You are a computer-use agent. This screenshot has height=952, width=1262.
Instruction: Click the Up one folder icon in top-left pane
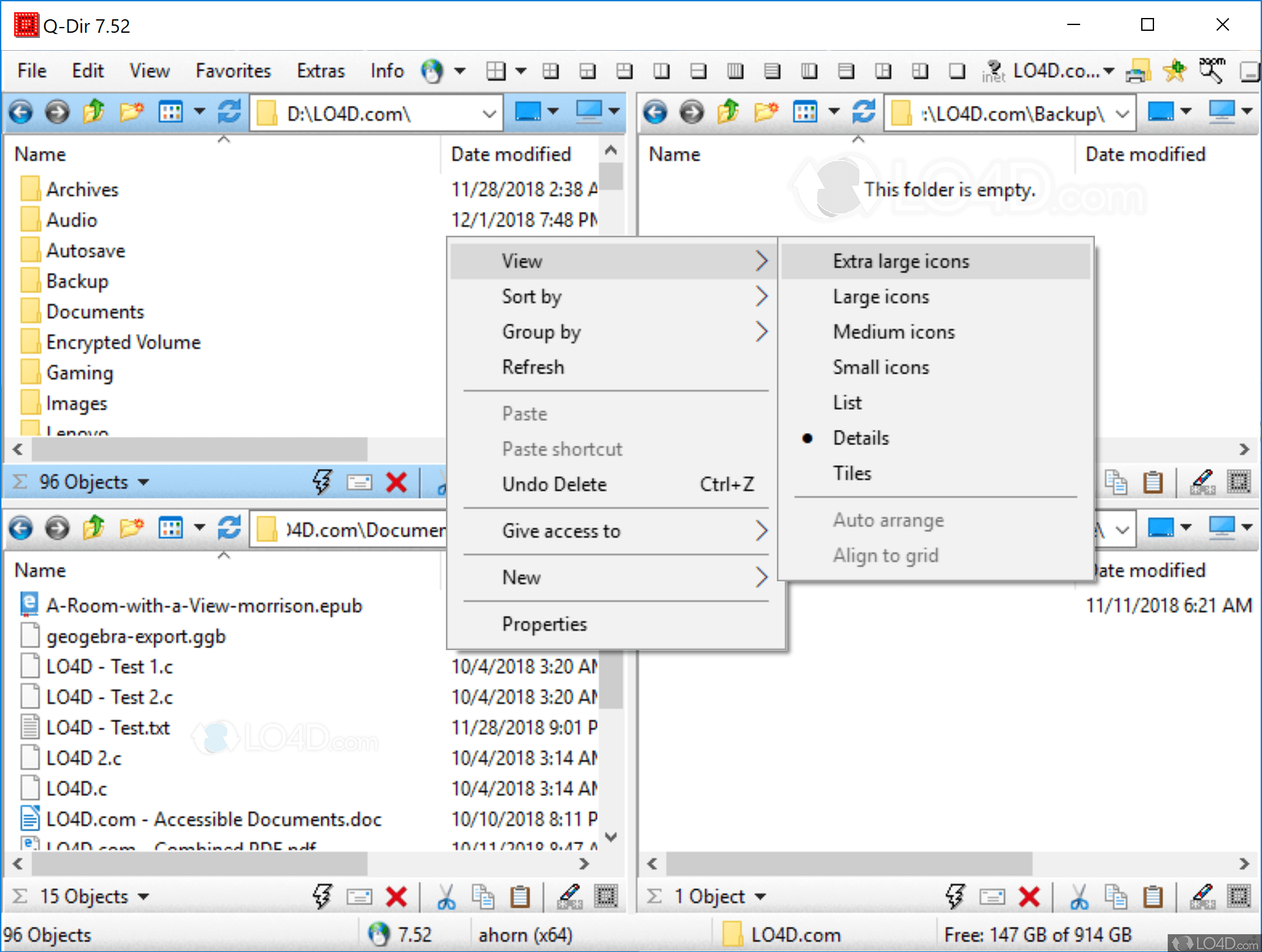[94, 112]
